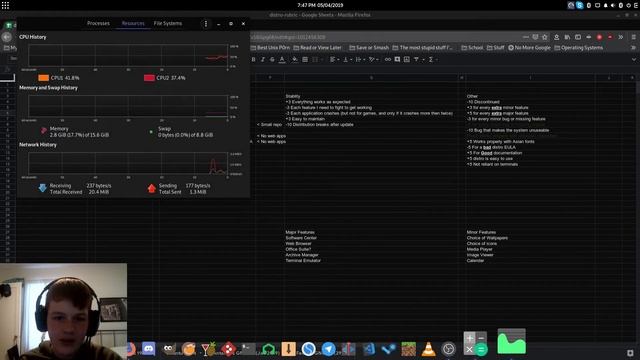Click the filter icon in Sheets toolbar
The height and width of the screenshot is (360, 640).
point(416,60)
